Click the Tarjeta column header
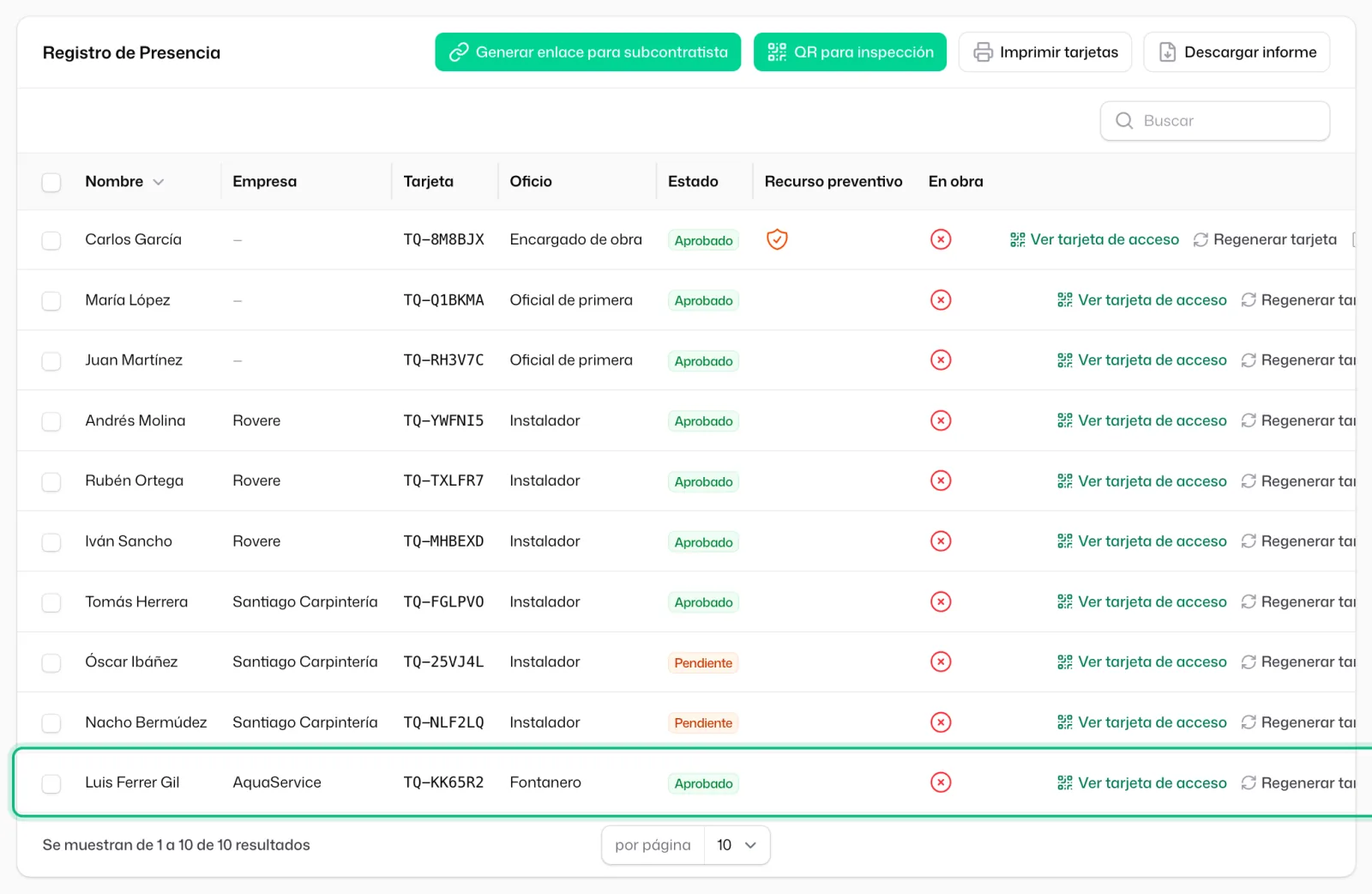The width and height of the screenshot is (1372, 894). click(429, 181)
